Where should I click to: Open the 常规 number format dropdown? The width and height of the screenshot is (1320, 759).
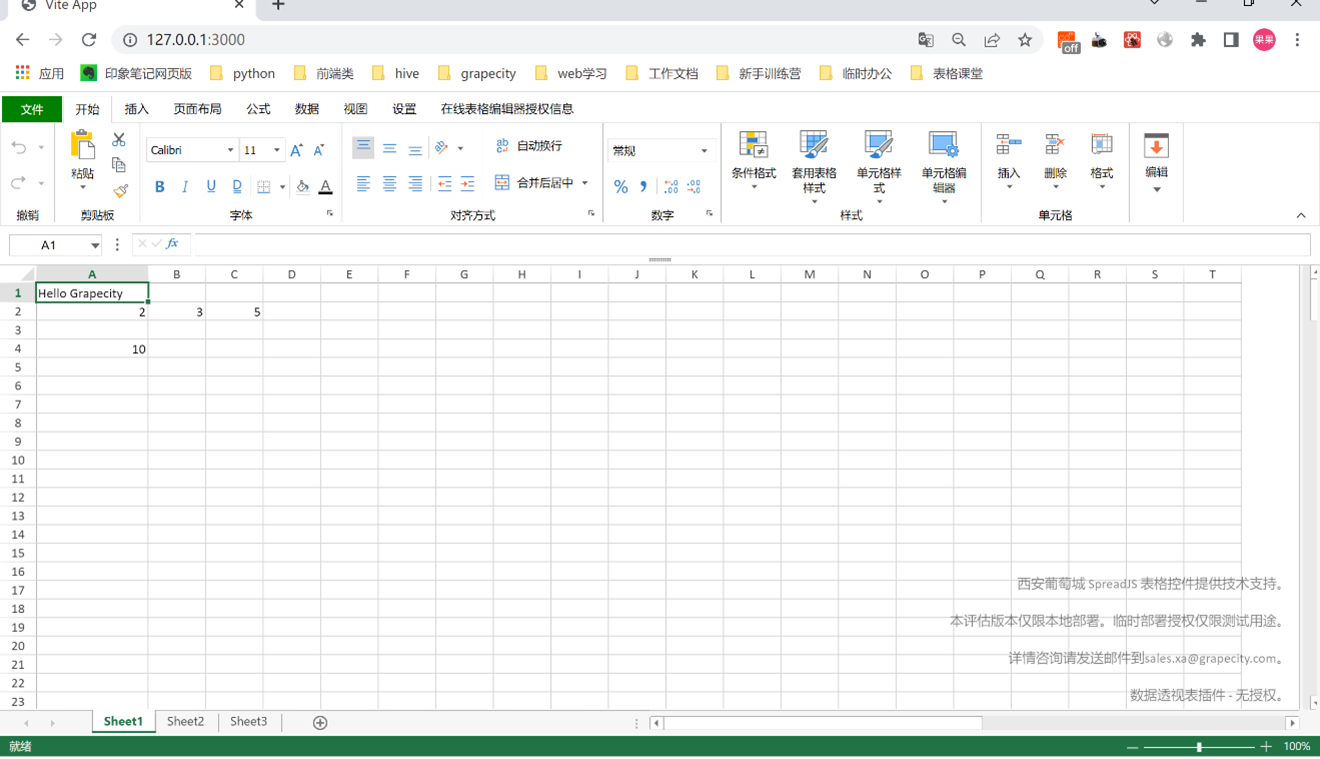(x=704, y=151)
